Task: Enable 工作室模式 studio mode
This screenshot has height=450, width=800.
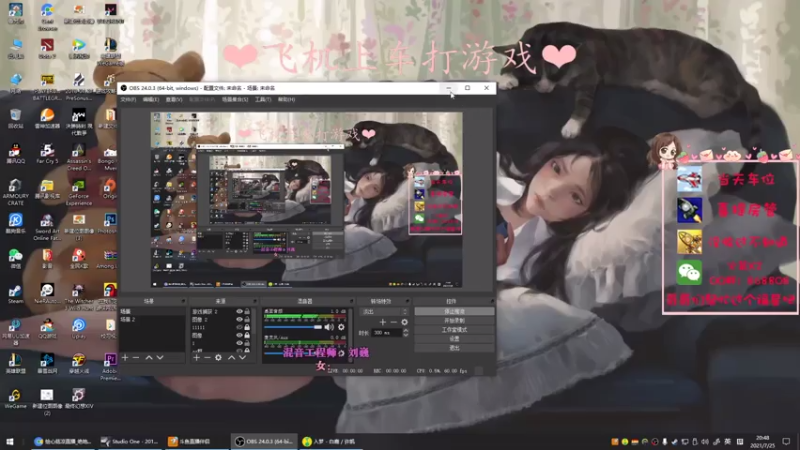Action: [x=454, y=330]
